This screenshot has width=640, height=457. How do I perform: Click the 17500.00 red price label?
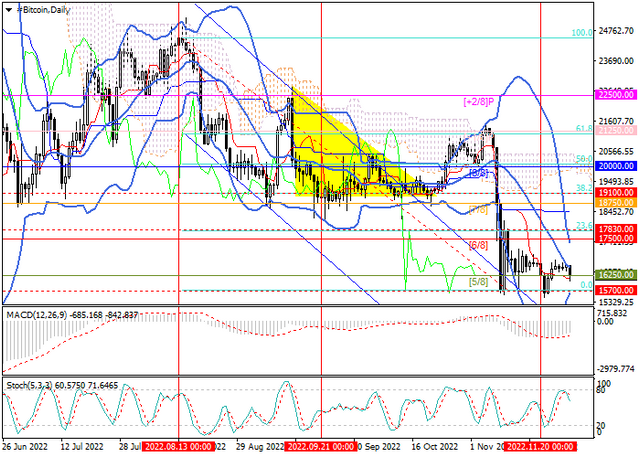(616, 238)
